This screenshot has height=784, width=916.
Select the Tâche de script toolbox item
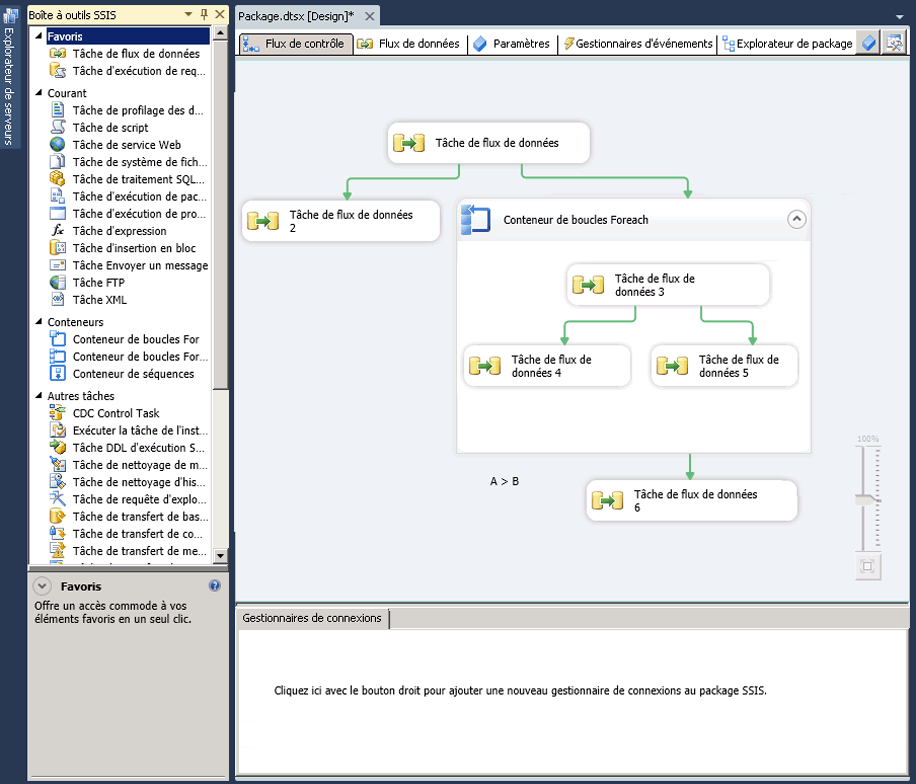[x=110, y=127]
